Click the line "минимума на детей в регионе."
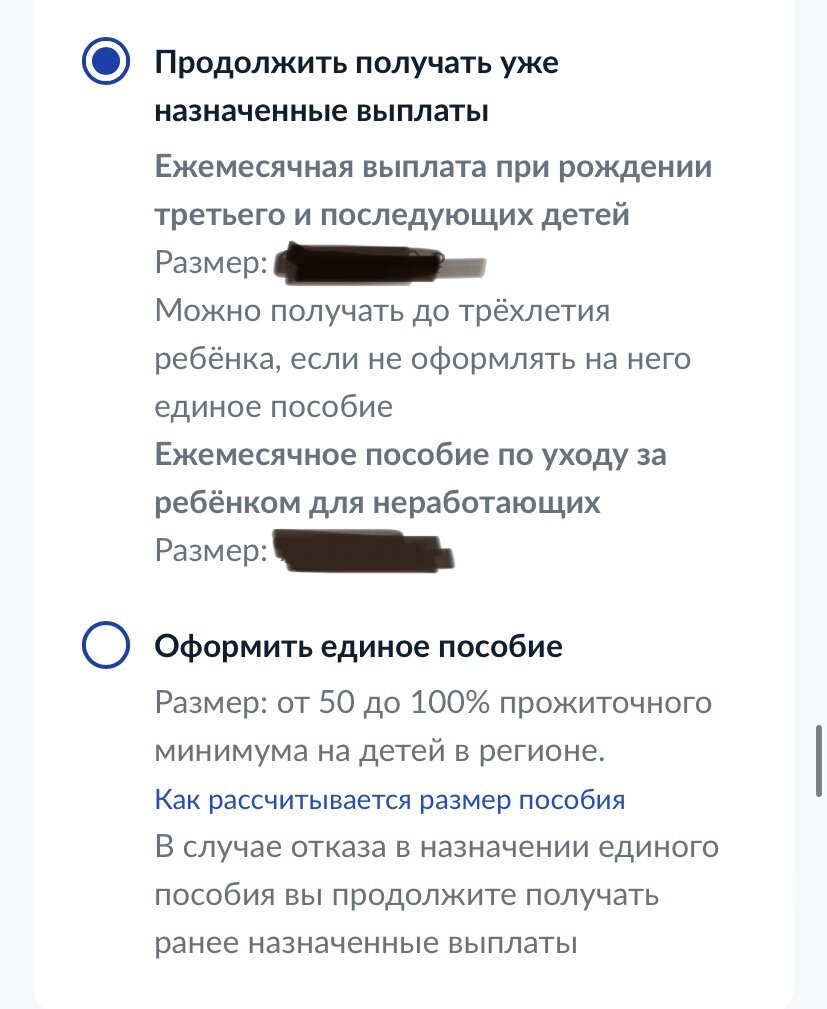This screenshot has width=827, height=1009. point(380,751)
